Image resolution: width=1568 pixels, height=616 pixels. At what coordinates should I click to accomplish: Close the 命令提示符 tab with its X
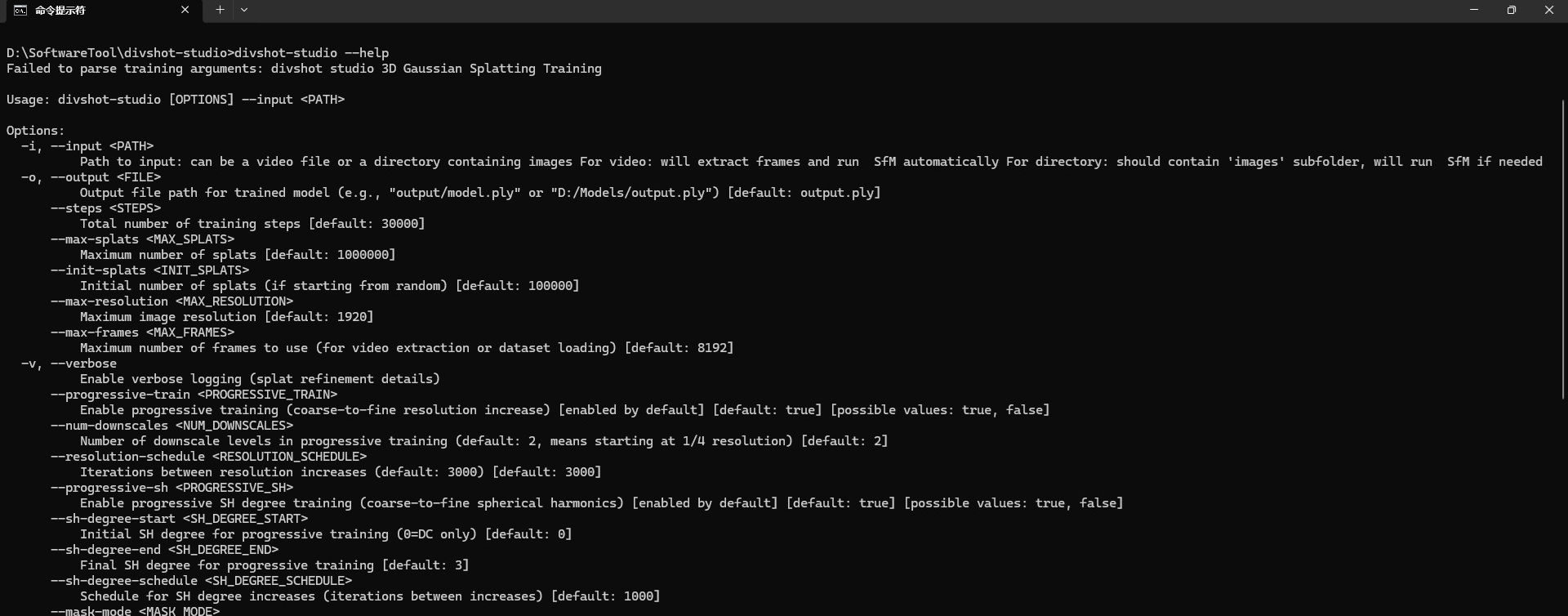185,10
